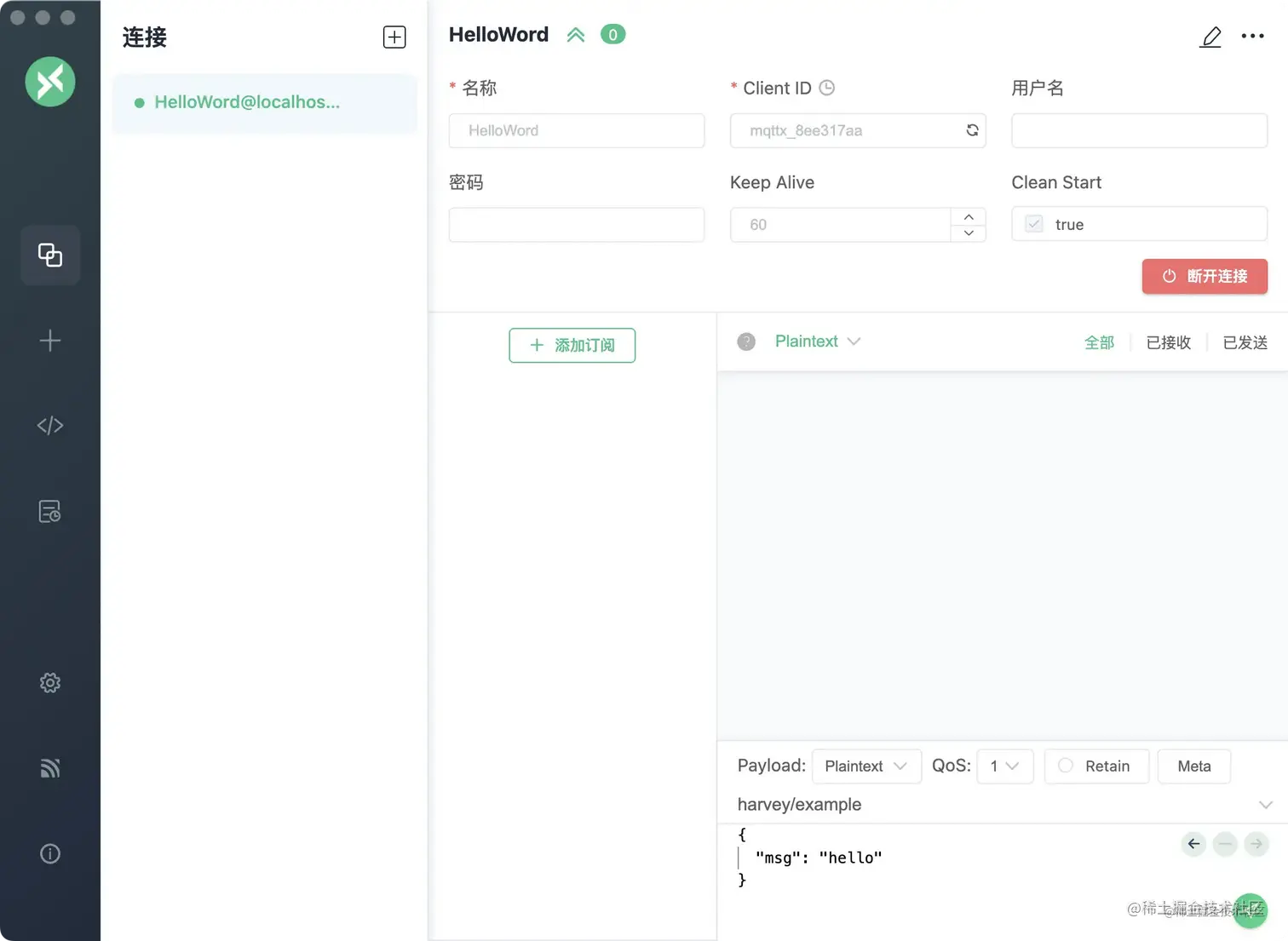Viewport: 1288px width, 941px height.
Task: Click the green message count badge
Action: pyautogui.click(x=613, y=34)
